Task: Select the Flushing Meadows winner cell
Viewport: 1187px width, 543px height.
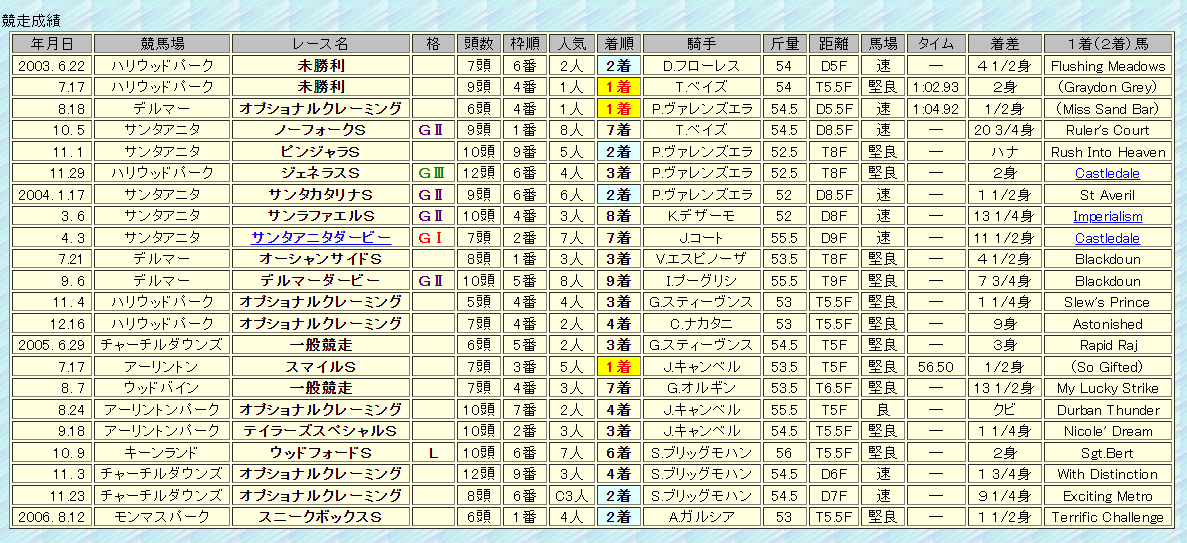Action: (x=1107, y=66)
